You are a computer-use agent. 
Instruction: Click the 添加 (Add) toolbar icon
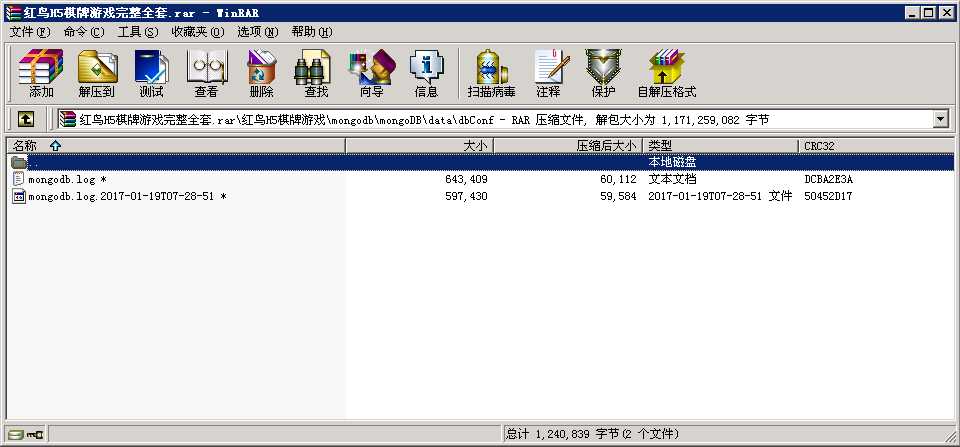pyautogui.click(x=41, y=73)
